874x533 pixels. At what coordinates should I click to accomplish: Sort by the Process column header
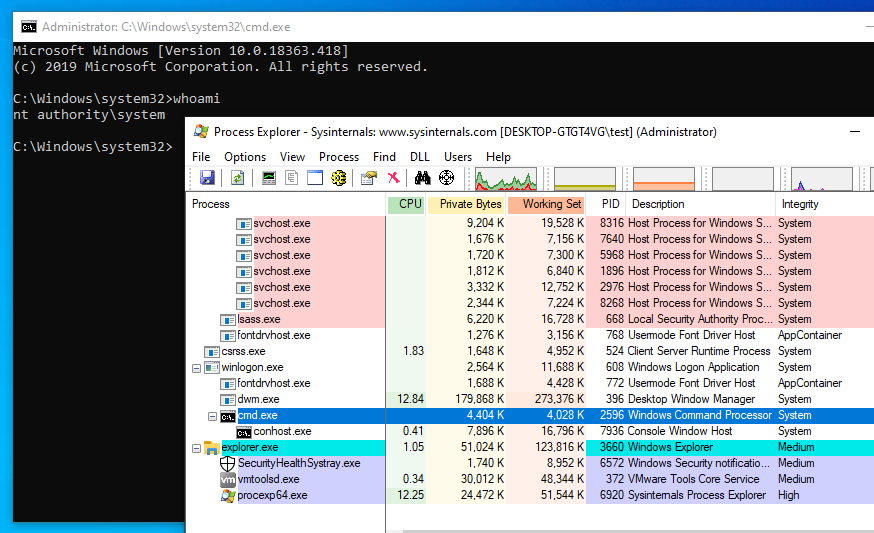click(x=286, y=204)
